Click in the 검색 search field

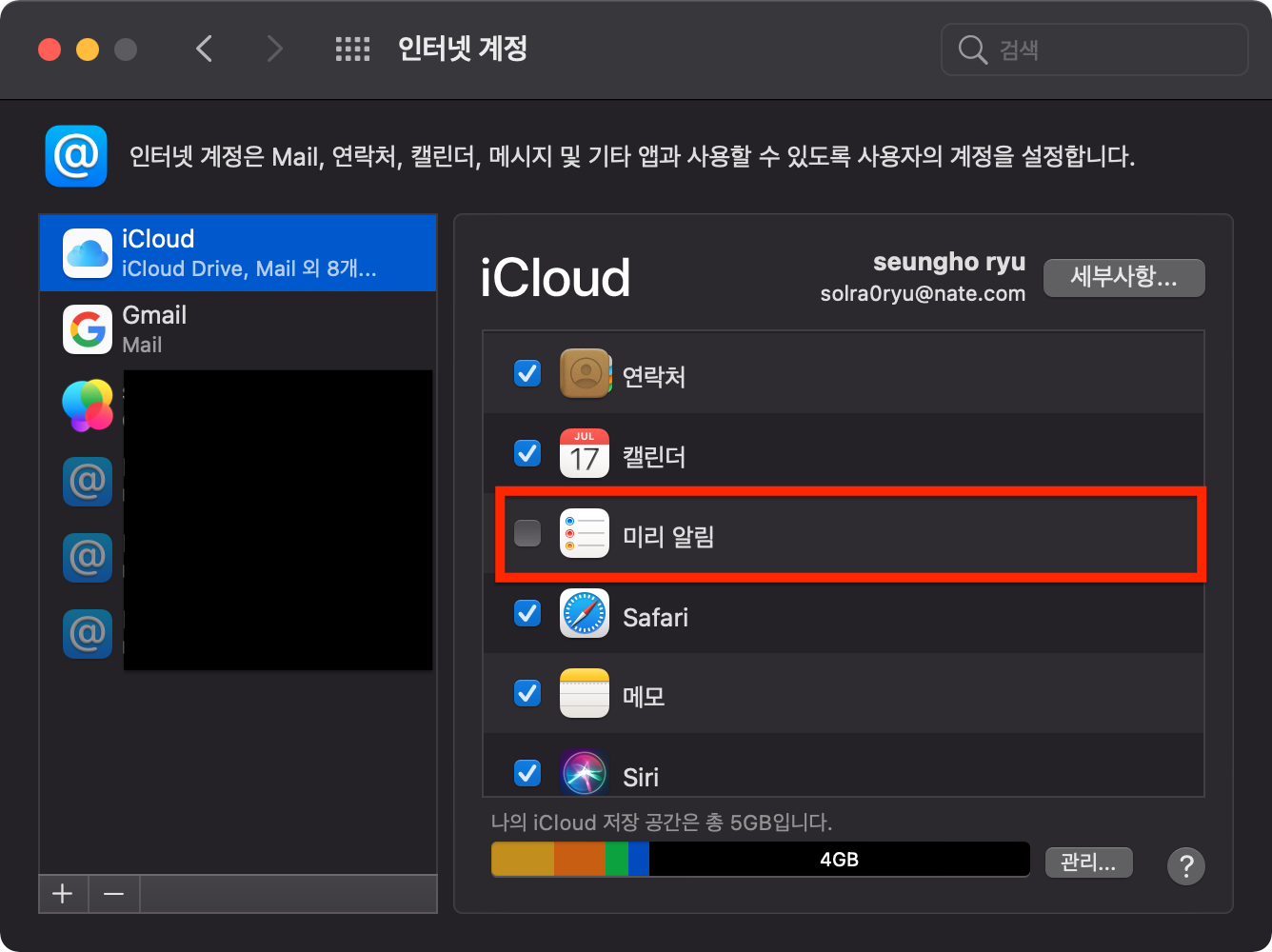[x=1095, y=50]
